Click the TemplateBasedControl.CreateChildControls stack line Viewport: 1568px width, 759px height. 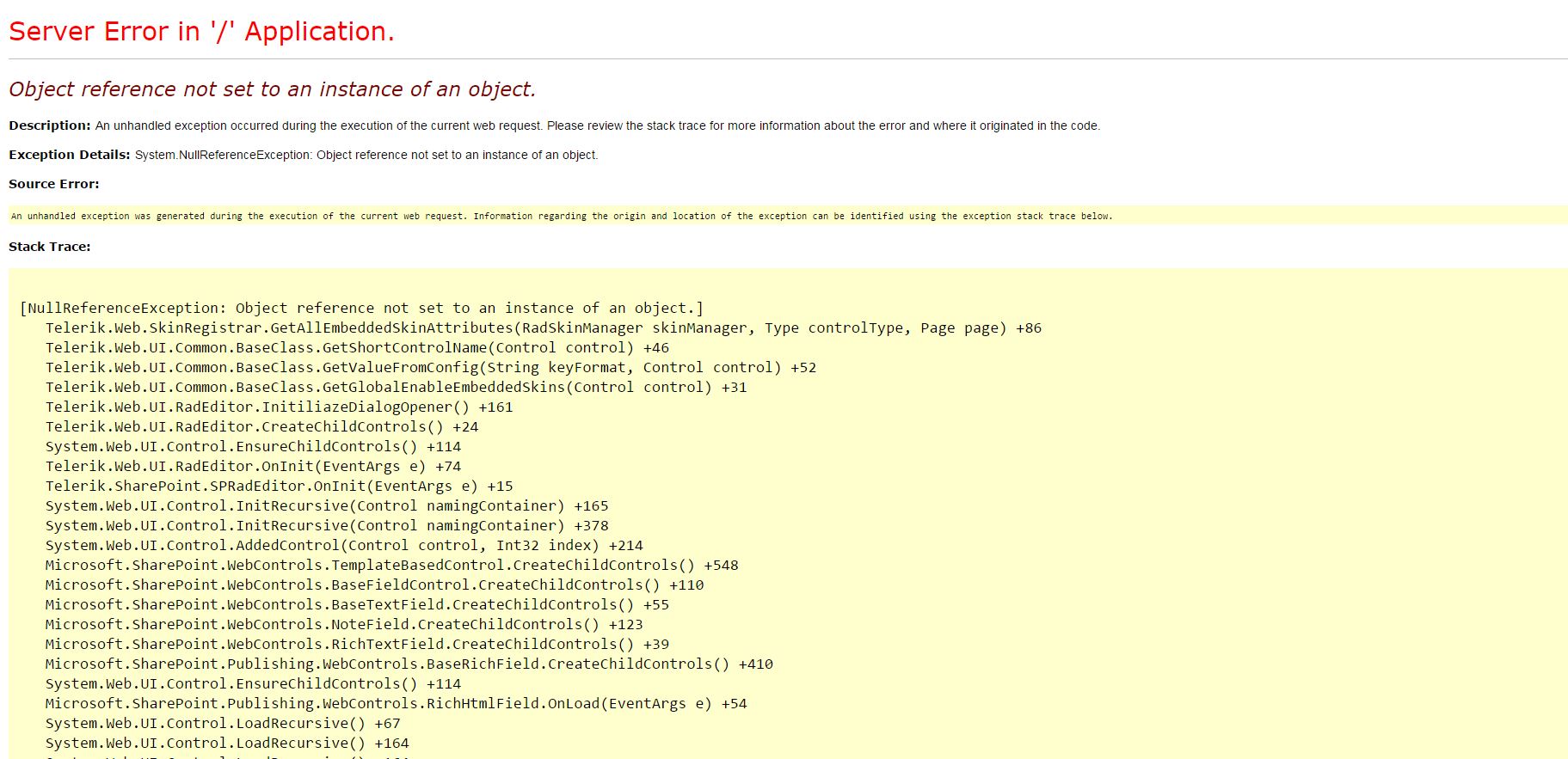391,565
